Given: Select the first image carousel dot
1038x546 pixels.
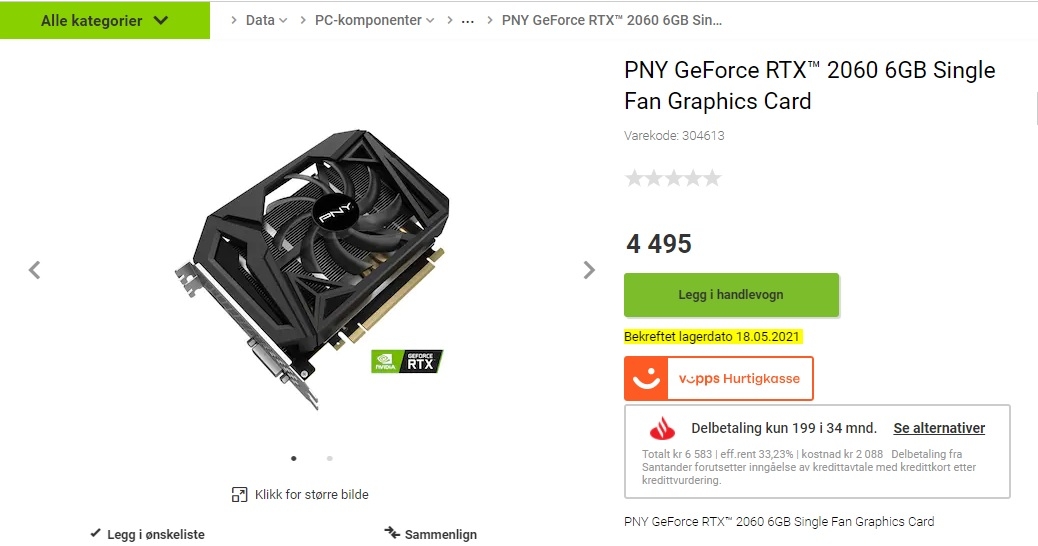Looking at the screenshot, I should pyautogui.click(x=294, y=458).
